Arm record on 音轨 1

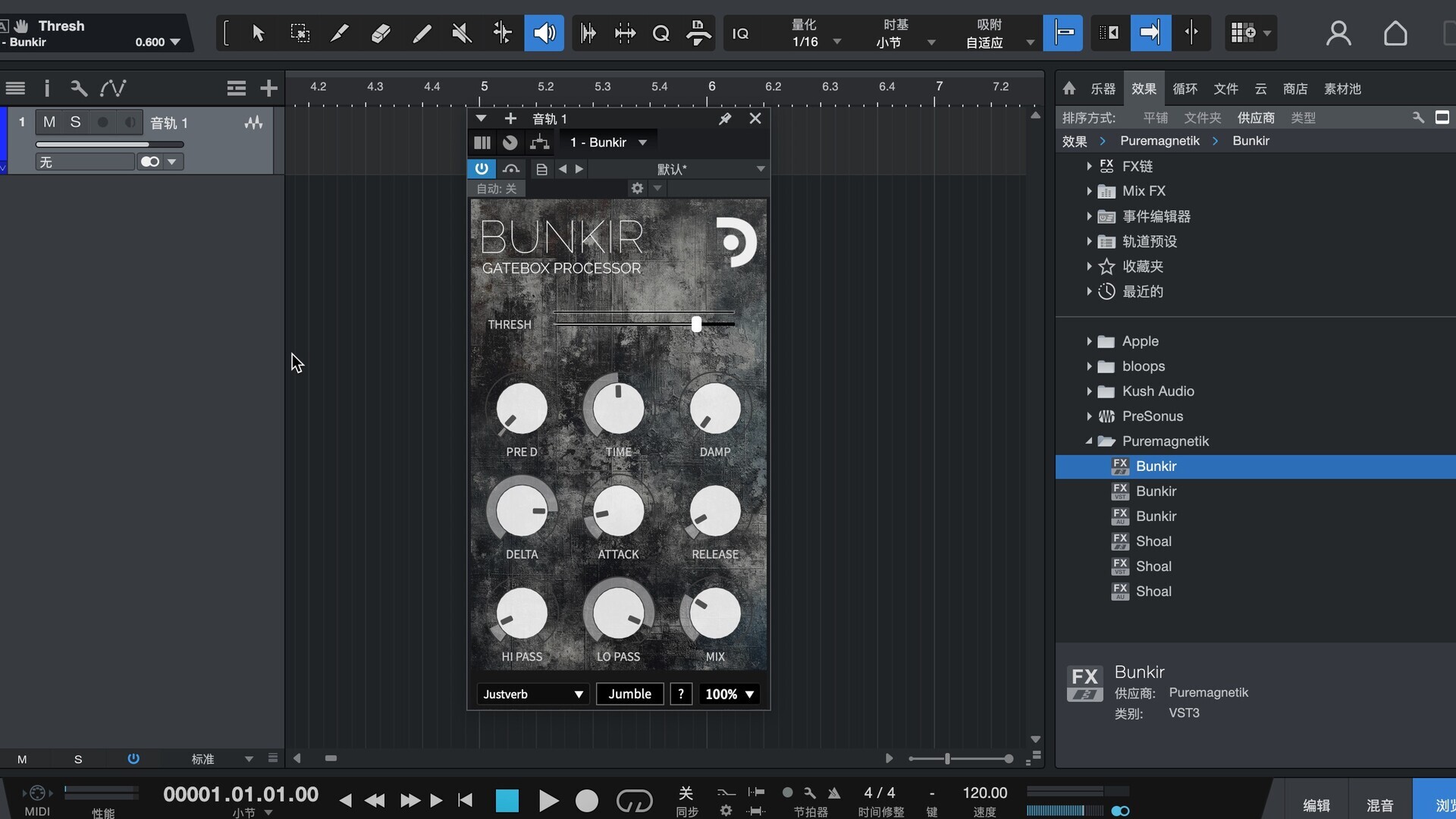[x=103, y=122]
